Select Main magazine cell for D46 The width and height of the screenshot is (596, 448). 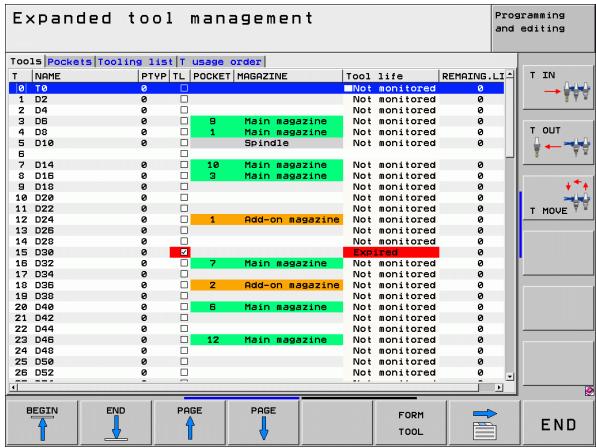[288, 340]
